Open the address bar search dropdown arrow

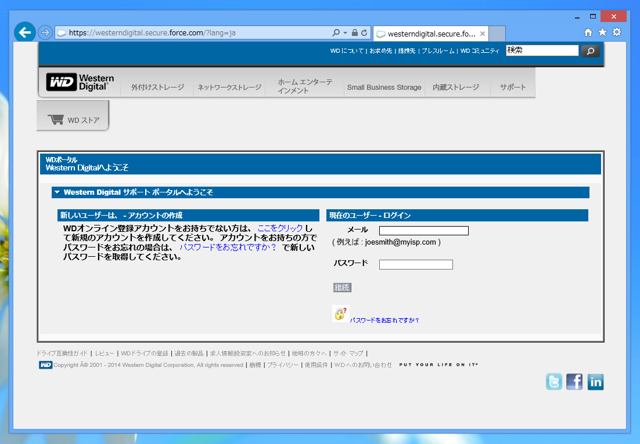[x=345, y=33]
